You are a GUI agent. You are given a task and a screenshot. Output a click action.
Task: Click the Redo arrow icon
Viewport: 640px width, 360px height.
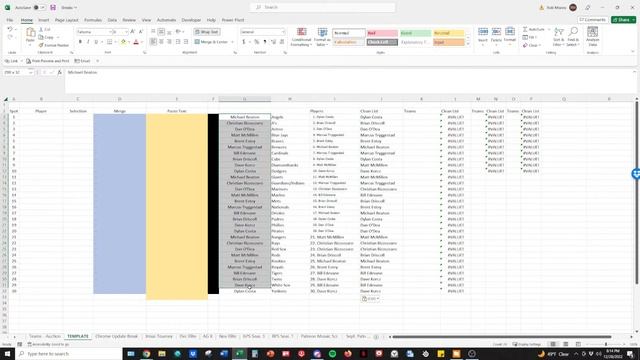(10, 37)
